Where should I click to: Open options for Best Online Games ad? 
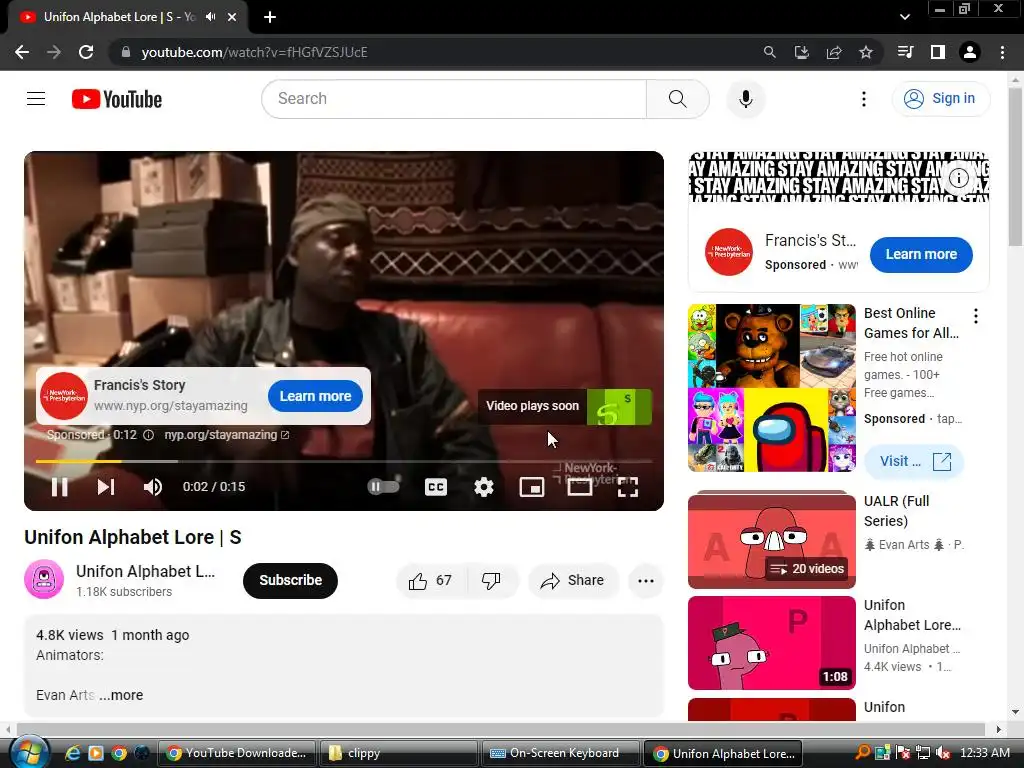tap(976, 316)
